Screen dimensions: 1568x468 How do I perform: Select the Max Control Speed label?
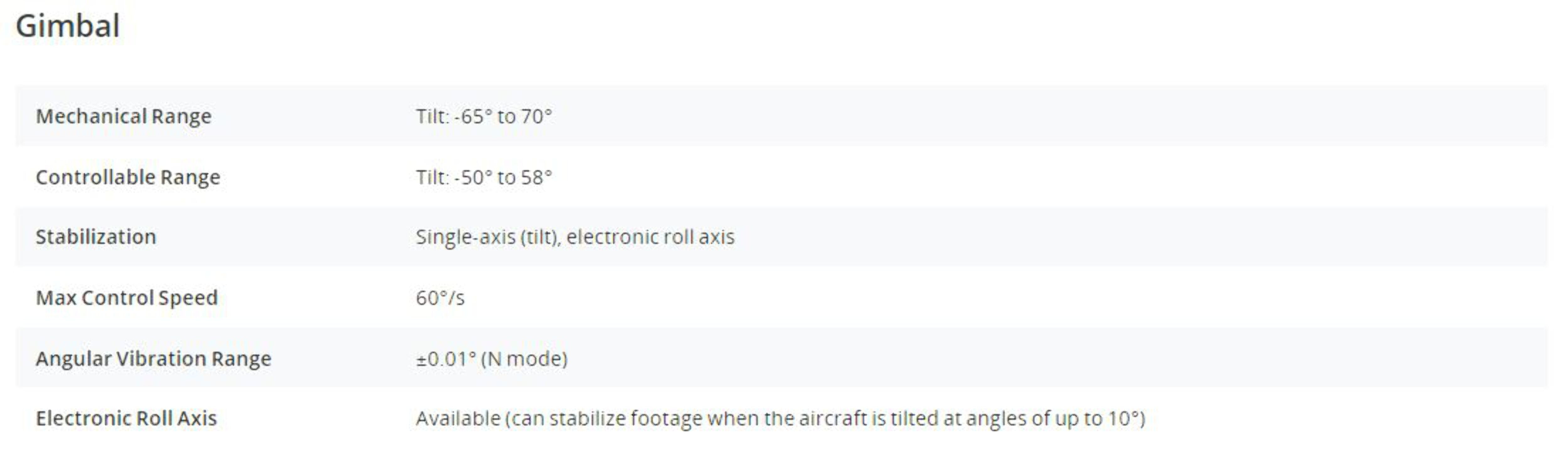click(x=127, y=297)
